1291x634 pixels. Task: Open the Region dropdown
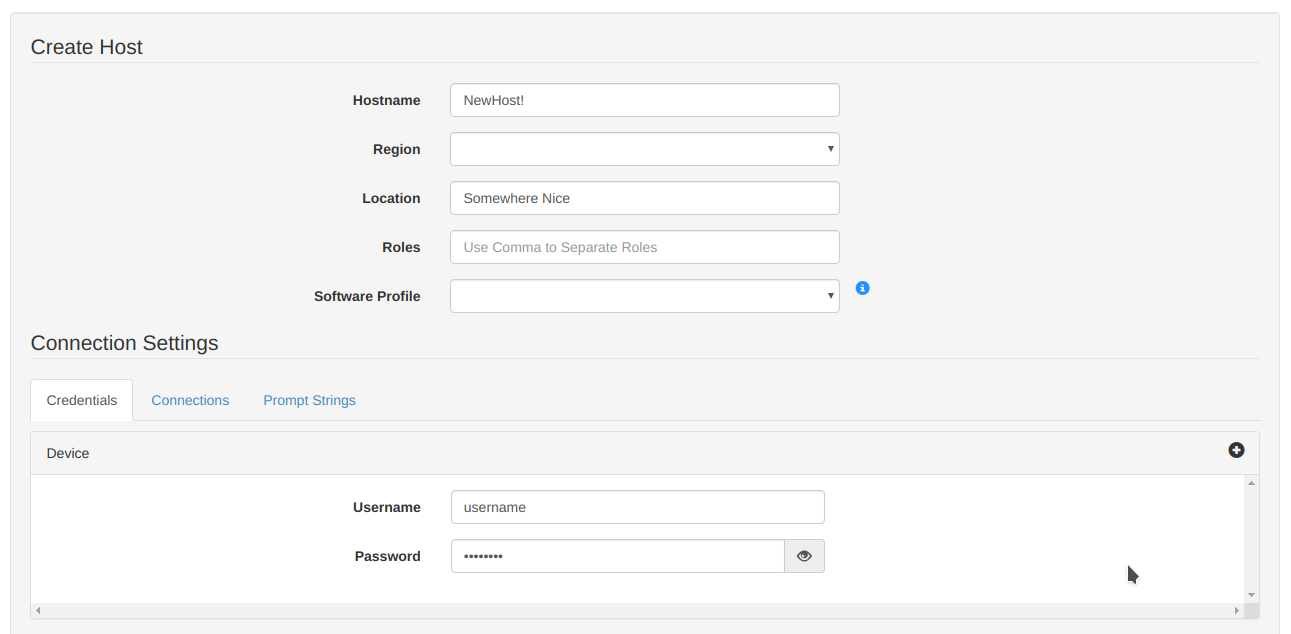coord(644,149)
